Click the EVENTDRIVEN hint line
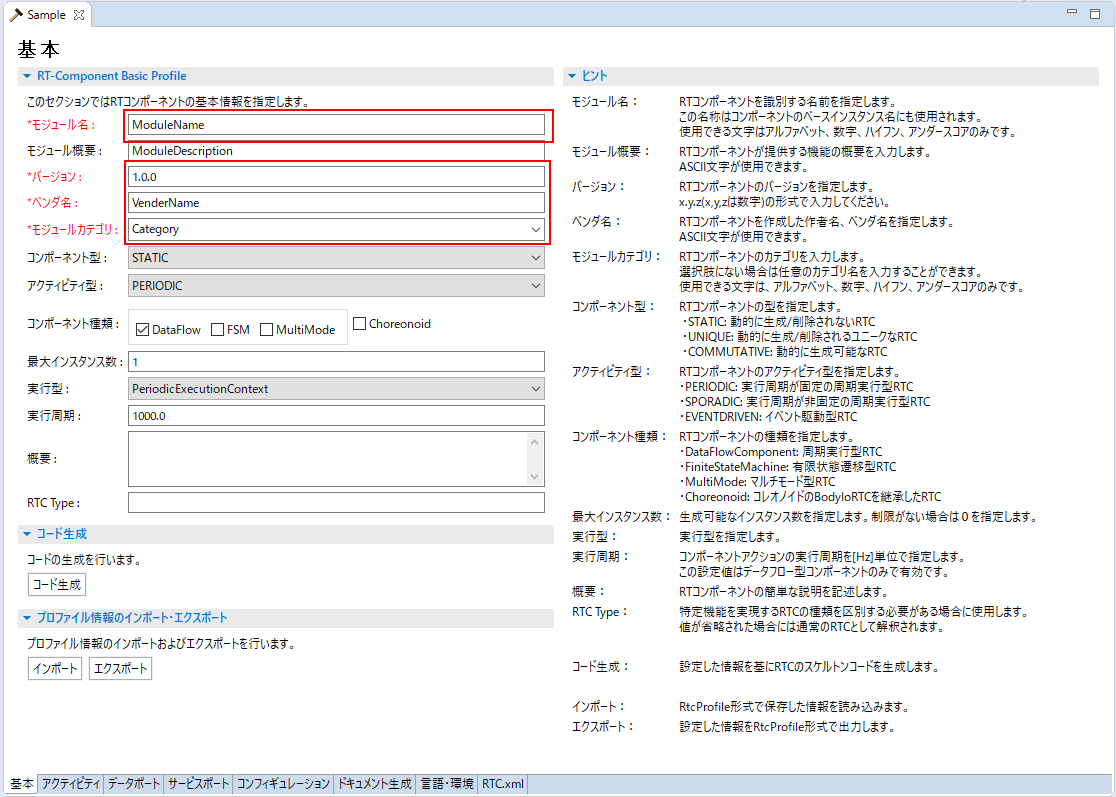Screen dimensions: 1116x797 (769, 416)
